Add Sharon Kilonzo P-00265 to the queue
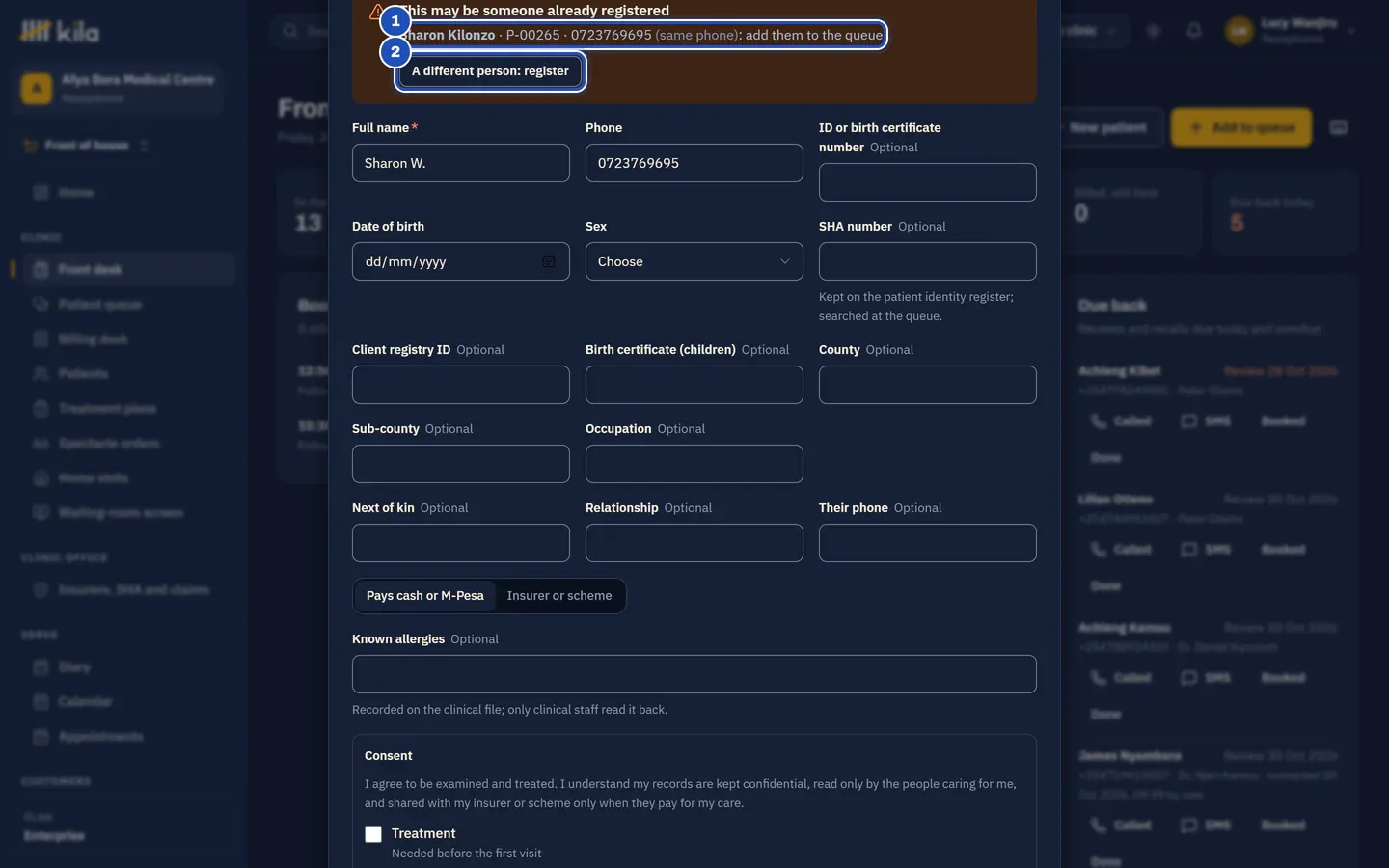1389x868 pixels. 640,35
